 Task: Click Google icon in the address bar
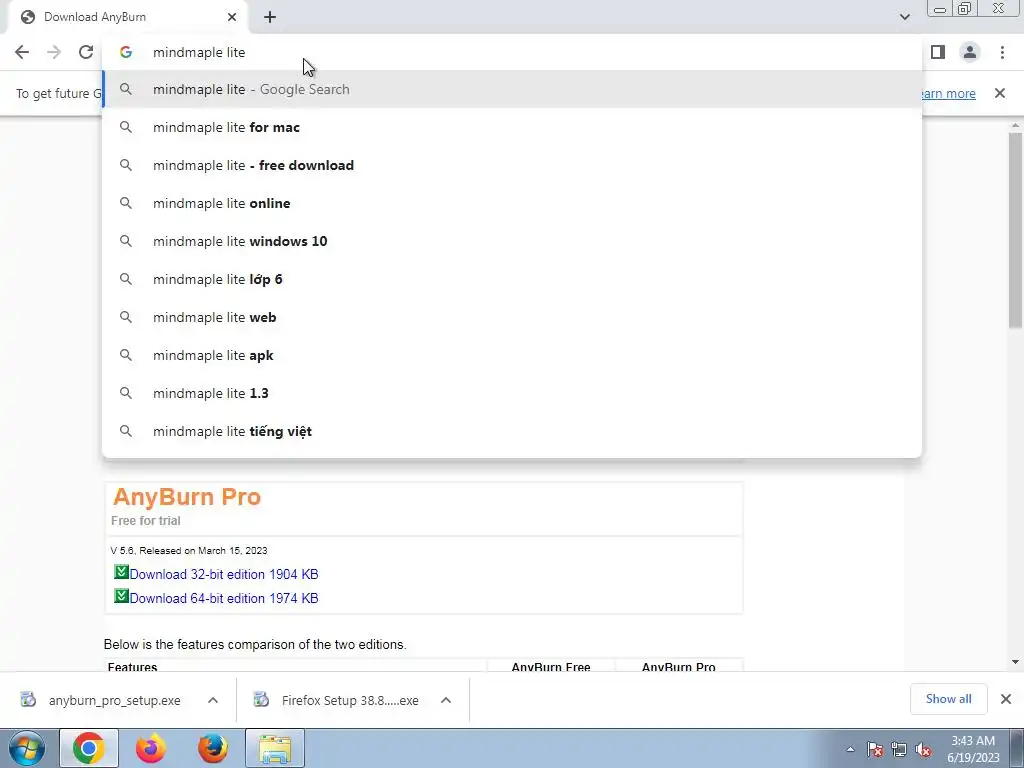126,52
